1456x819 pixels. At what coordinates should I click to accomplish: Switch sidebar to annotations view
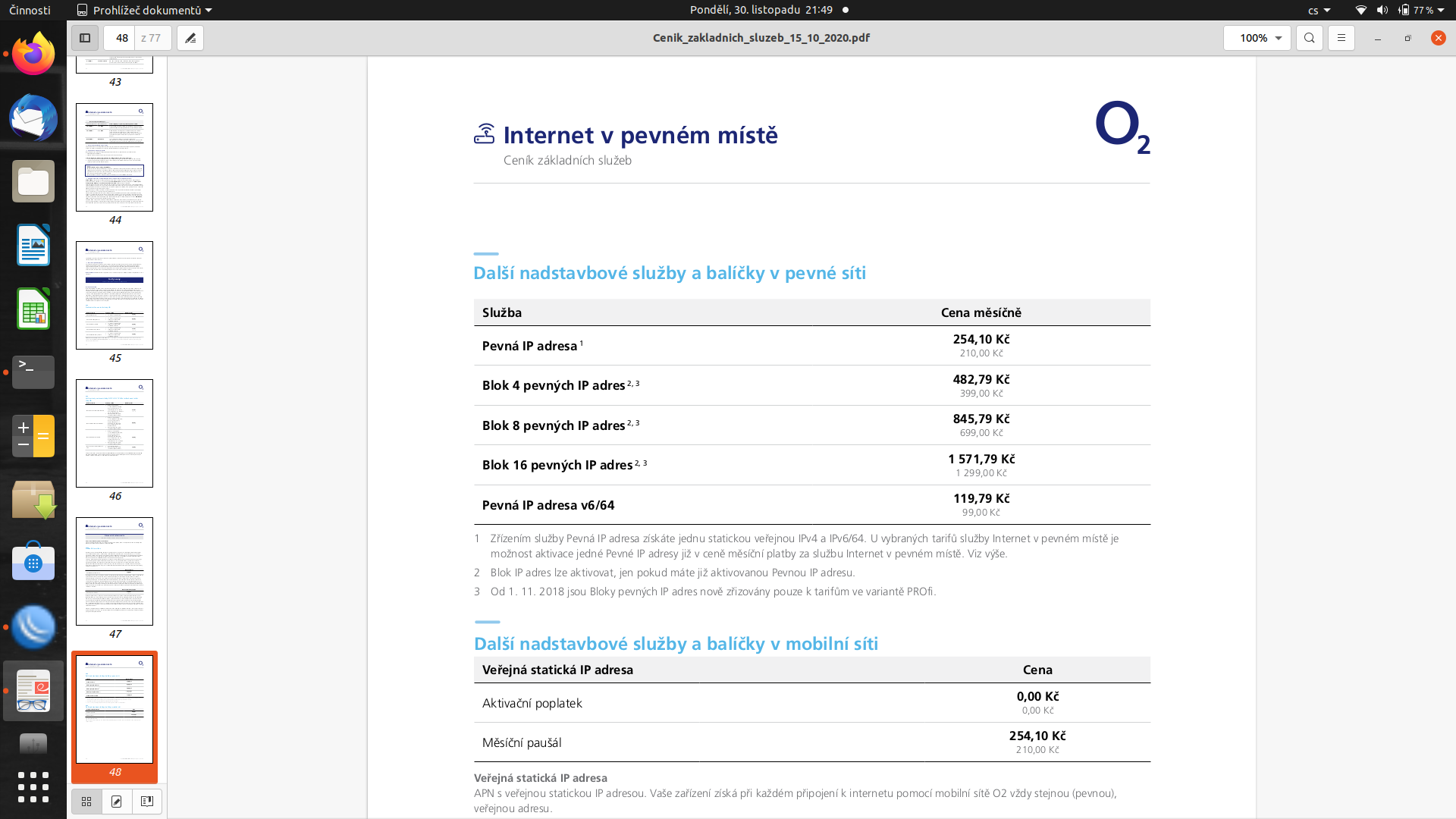pos(117,802)
